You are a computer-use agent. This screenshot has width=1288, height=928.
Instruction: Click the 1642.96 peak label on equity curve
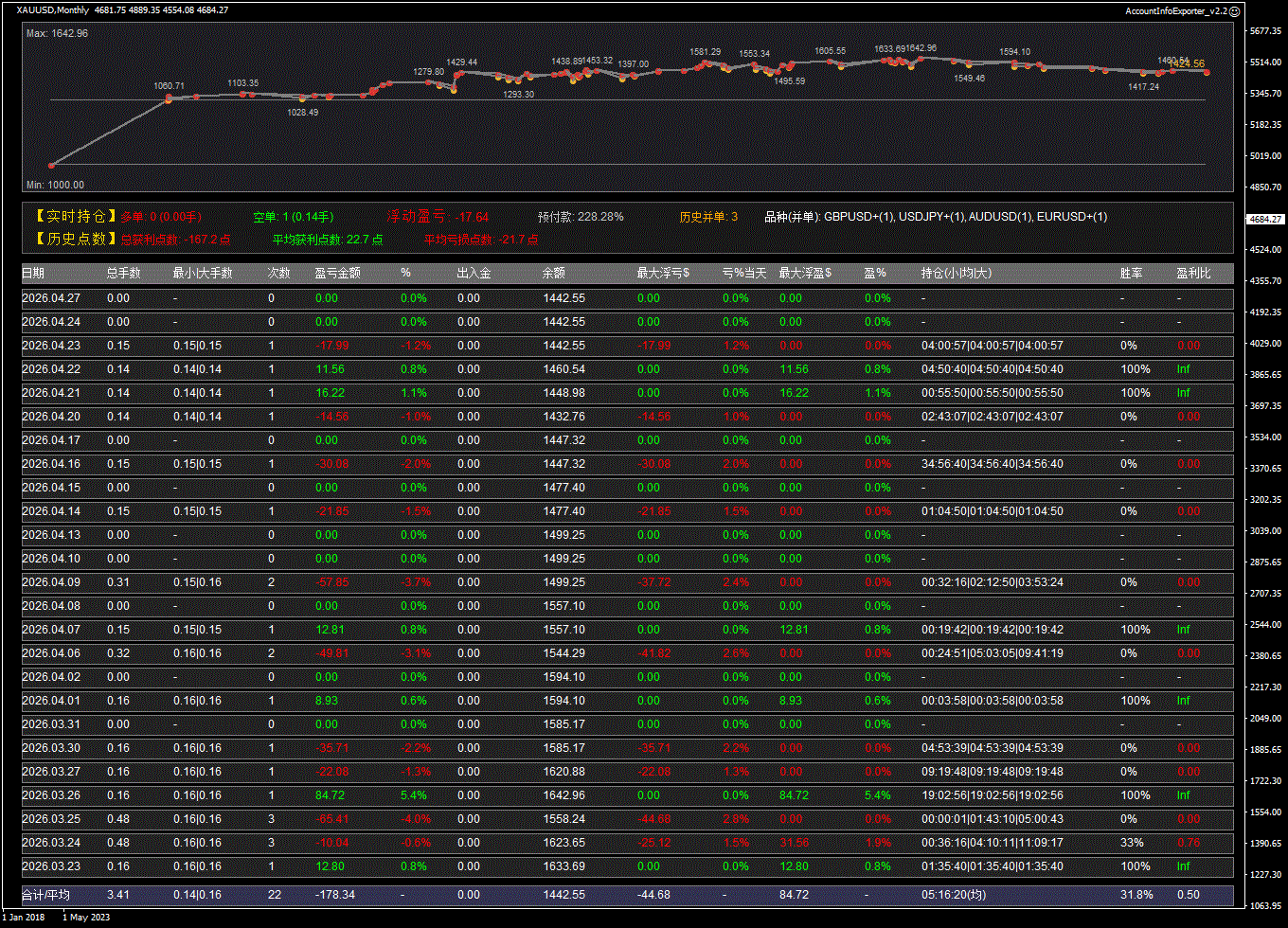tap(921, 48)
